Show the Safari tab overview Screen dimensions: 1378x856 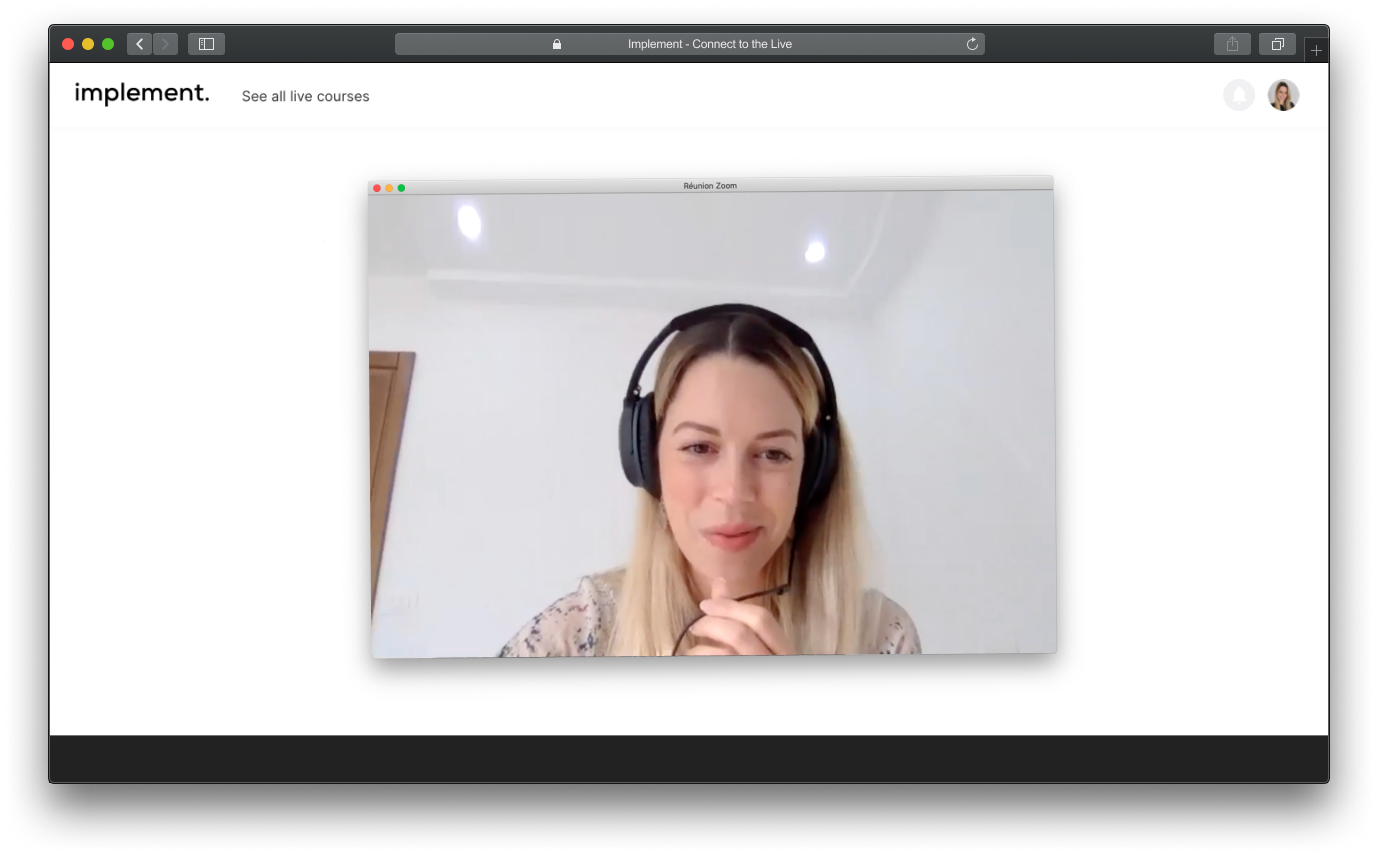tap(1277, 44)
